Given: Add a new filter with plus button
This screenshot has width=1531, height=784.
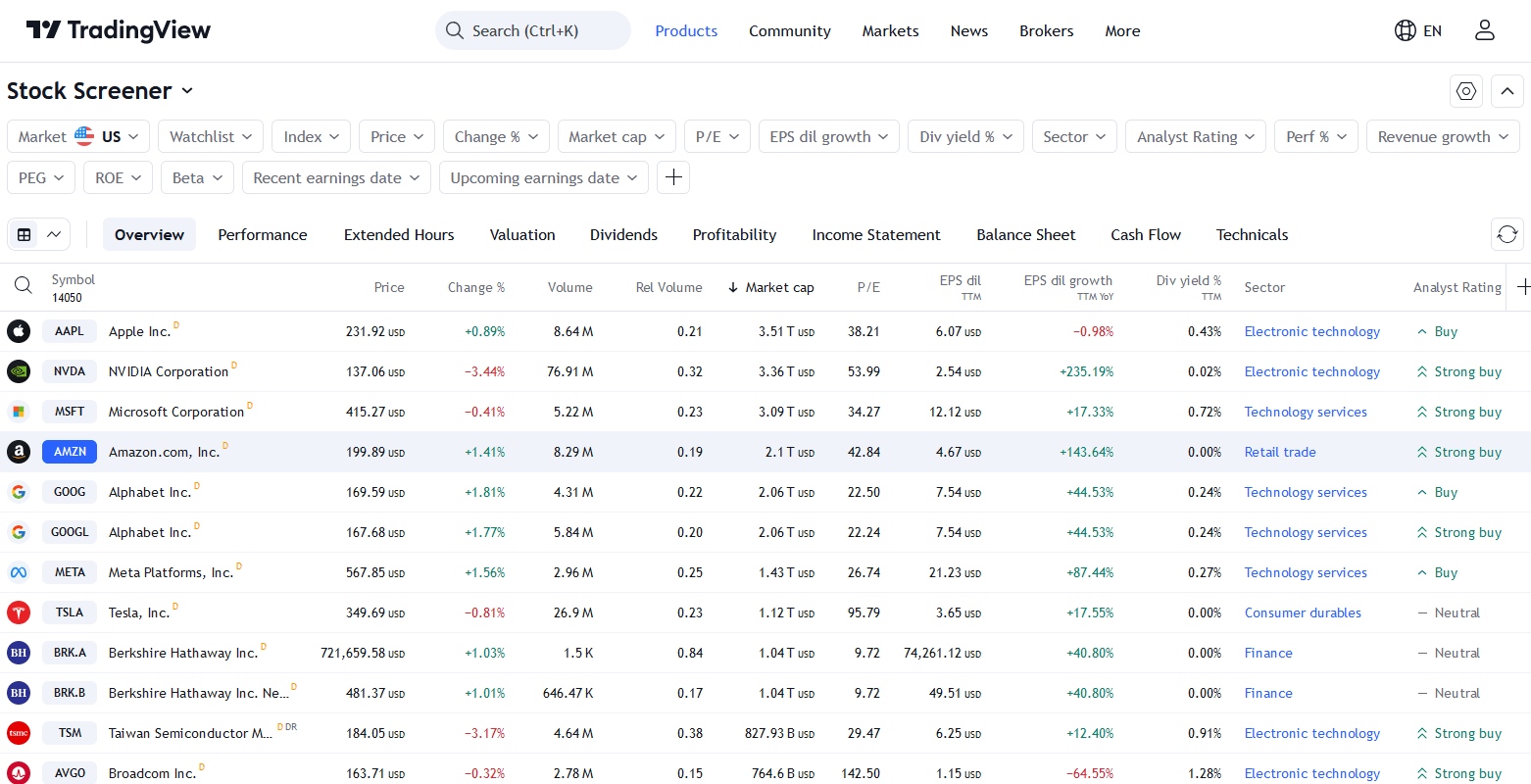Looking at the screenshot, I should [673, 177].
